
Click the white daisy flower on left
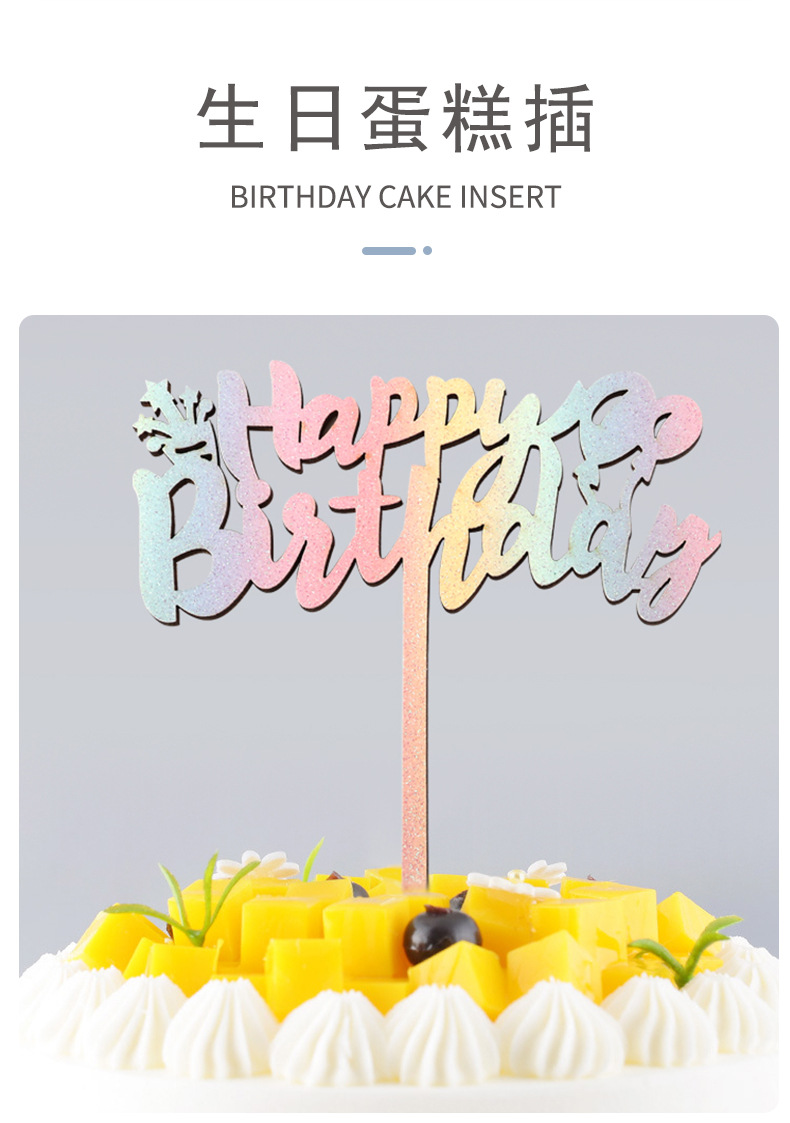point(256,865)
